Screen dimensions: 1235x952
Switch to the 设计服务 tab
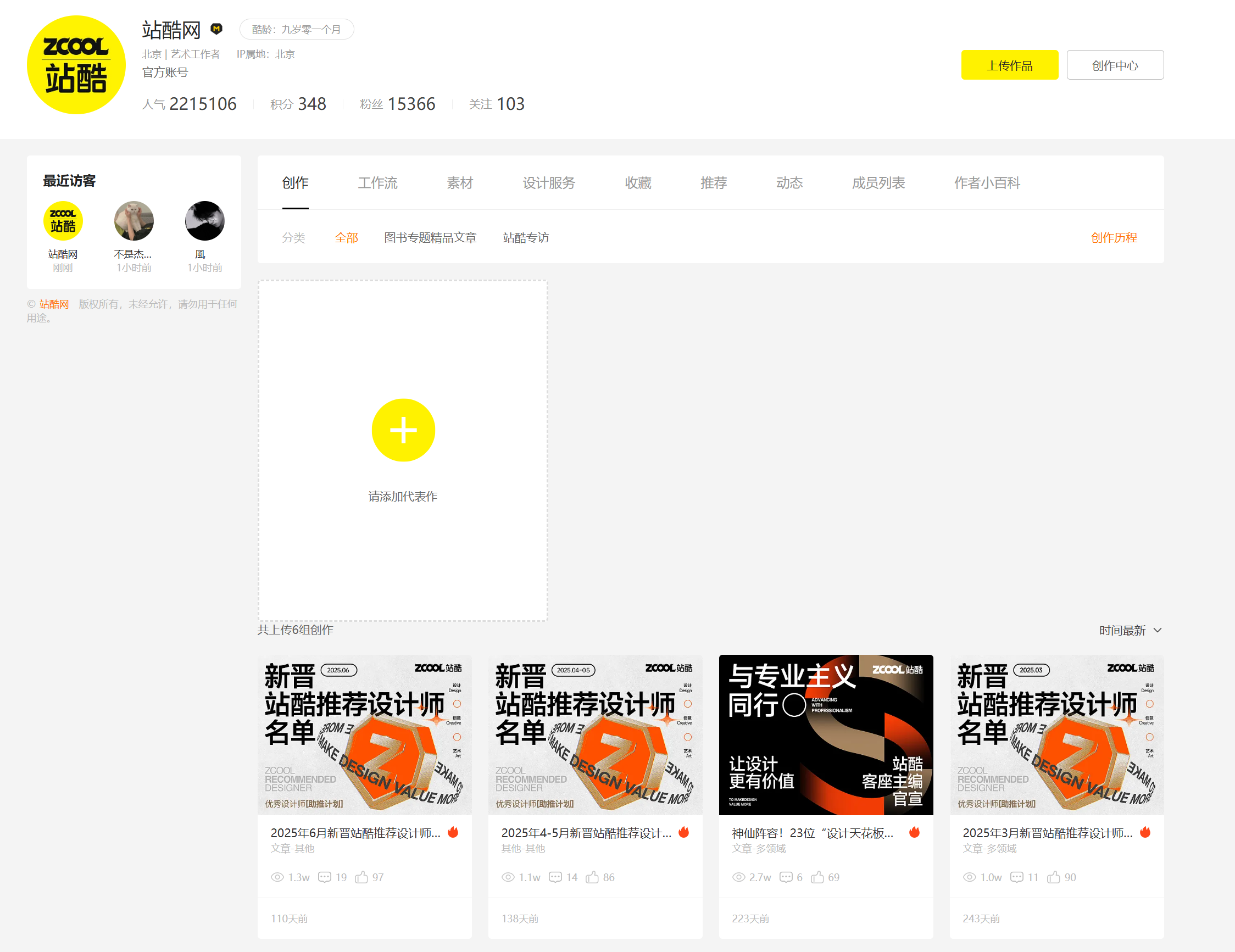(548, 182)
